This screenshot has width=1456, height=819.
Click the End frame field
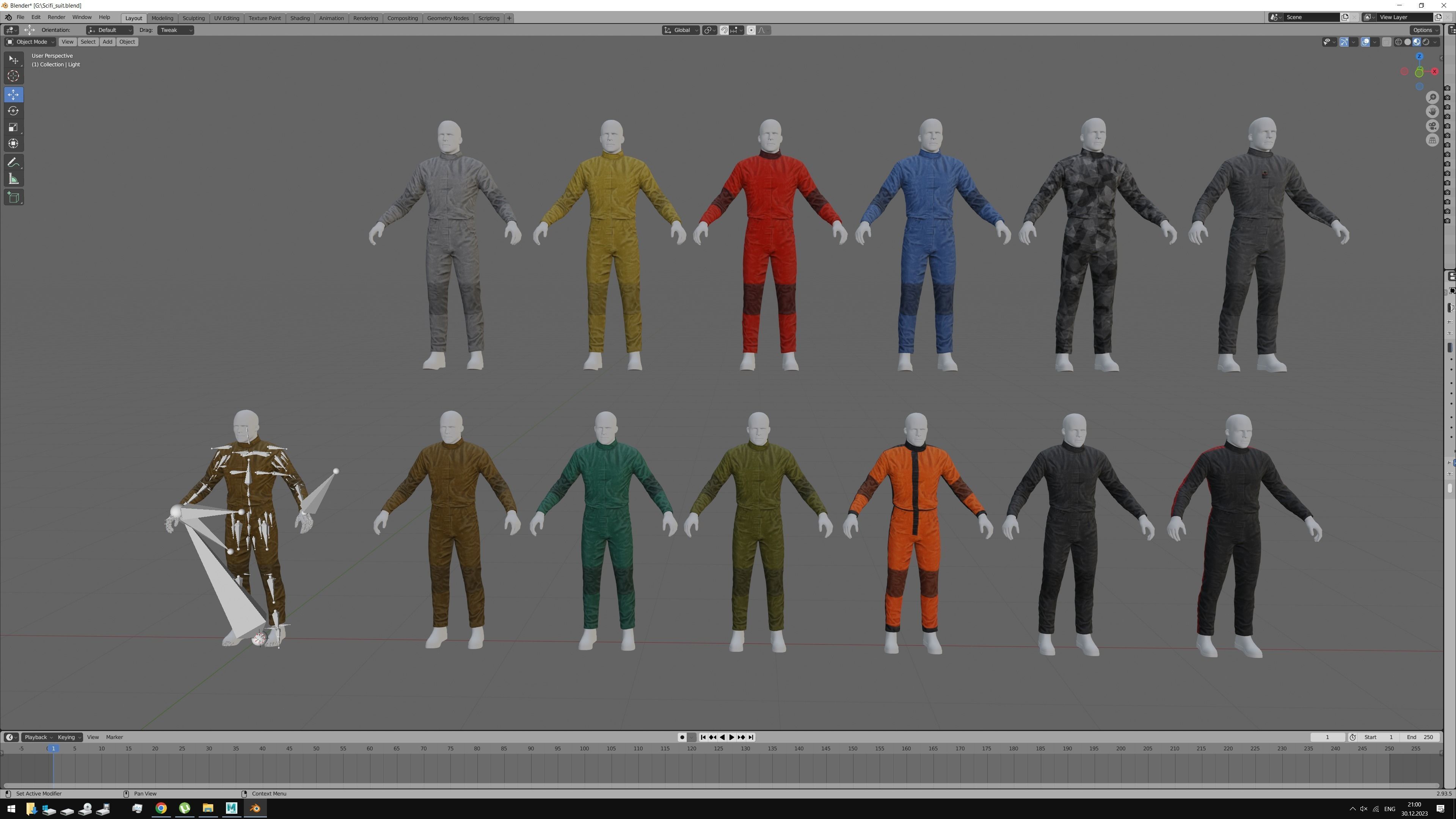1420,737
